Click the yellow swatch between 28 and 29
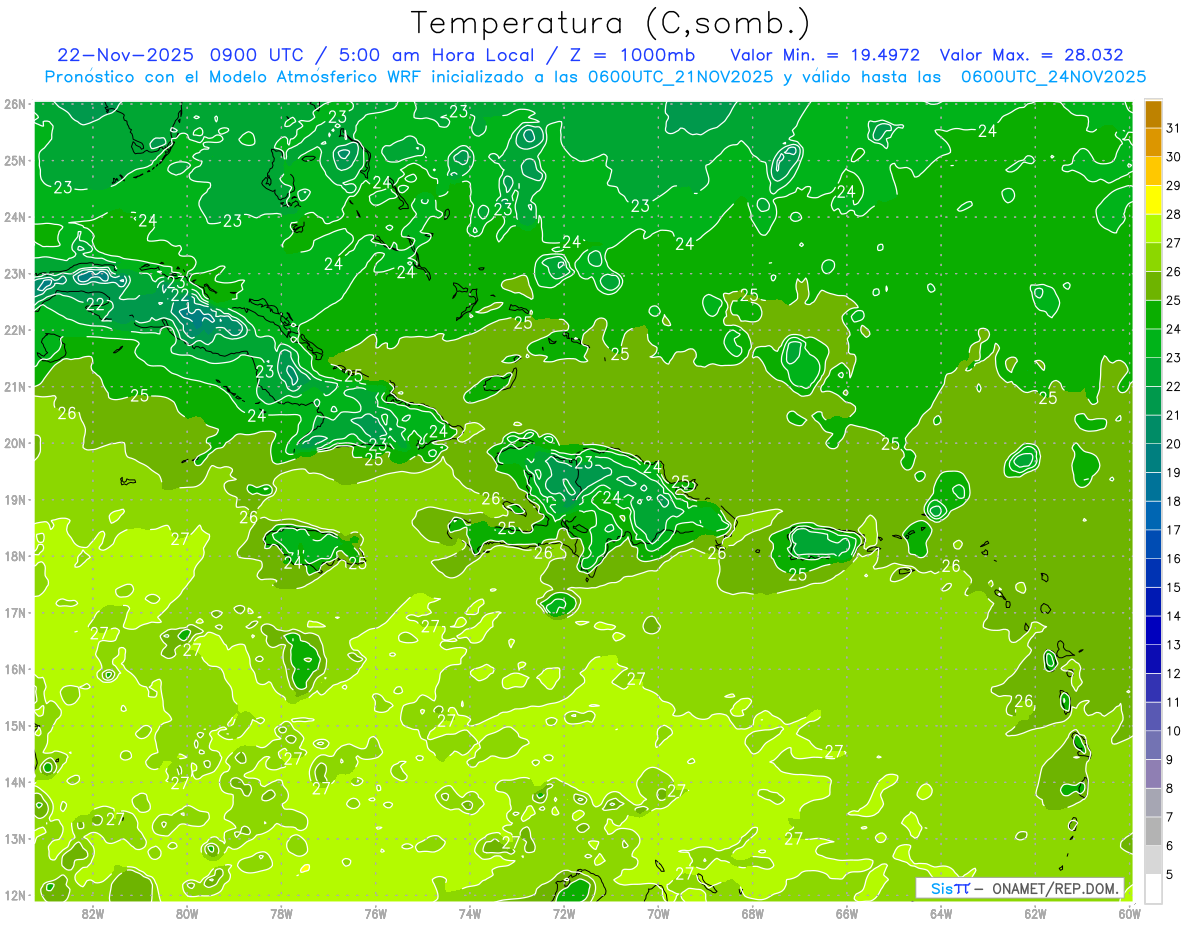The width and height of the screenshot is (1200, 927). [1153, 201]
